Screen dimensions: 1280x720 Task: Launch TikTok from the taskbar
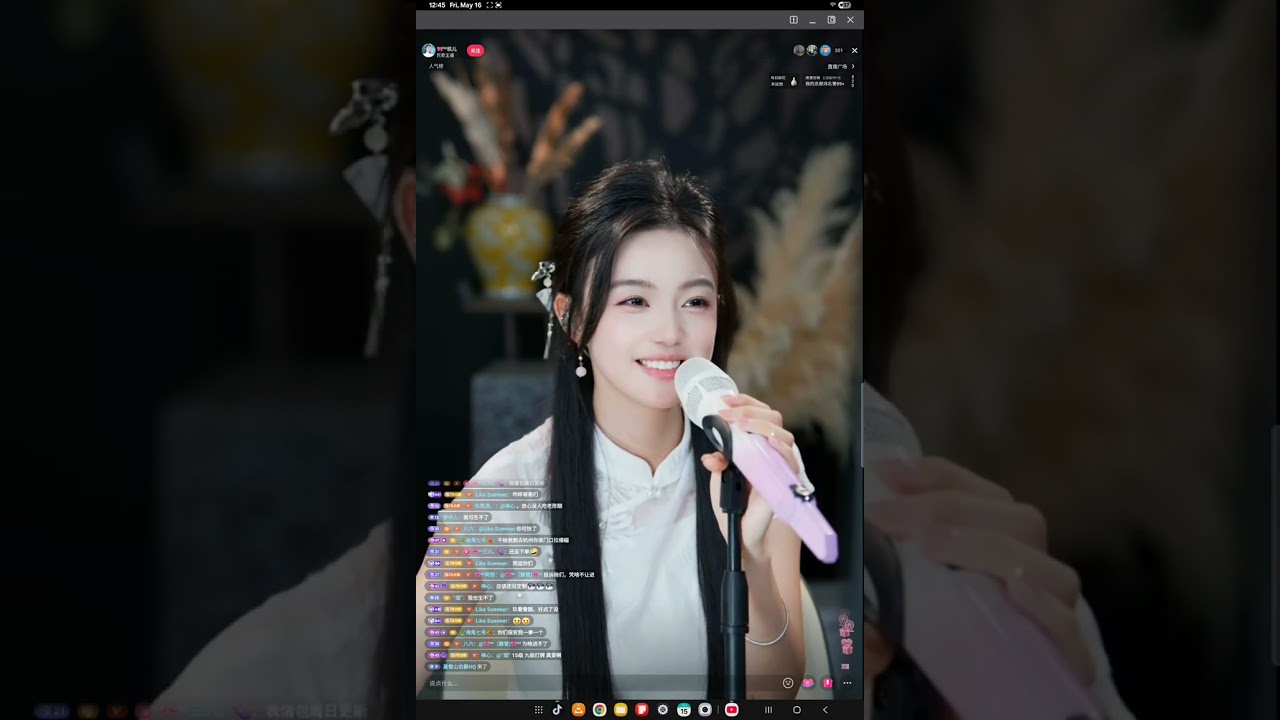coord(557,710)
